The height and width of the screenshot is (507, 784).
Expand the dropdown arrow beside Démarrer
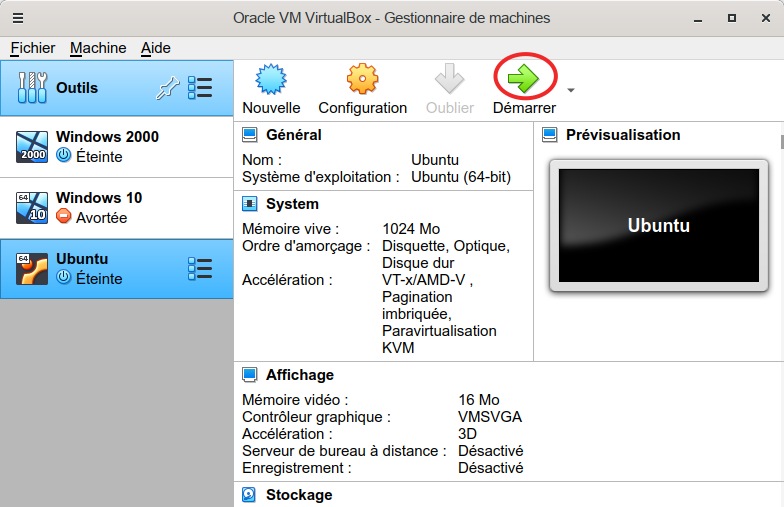coord(571,90)
